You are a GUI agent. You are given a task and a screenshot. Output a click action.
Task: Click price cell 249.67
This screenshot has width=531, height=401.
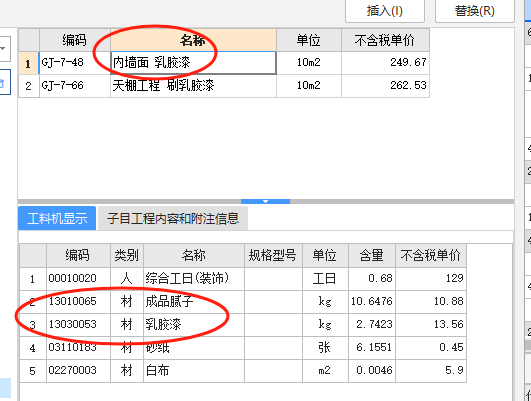pyautogui.click(x=385, y=63)
